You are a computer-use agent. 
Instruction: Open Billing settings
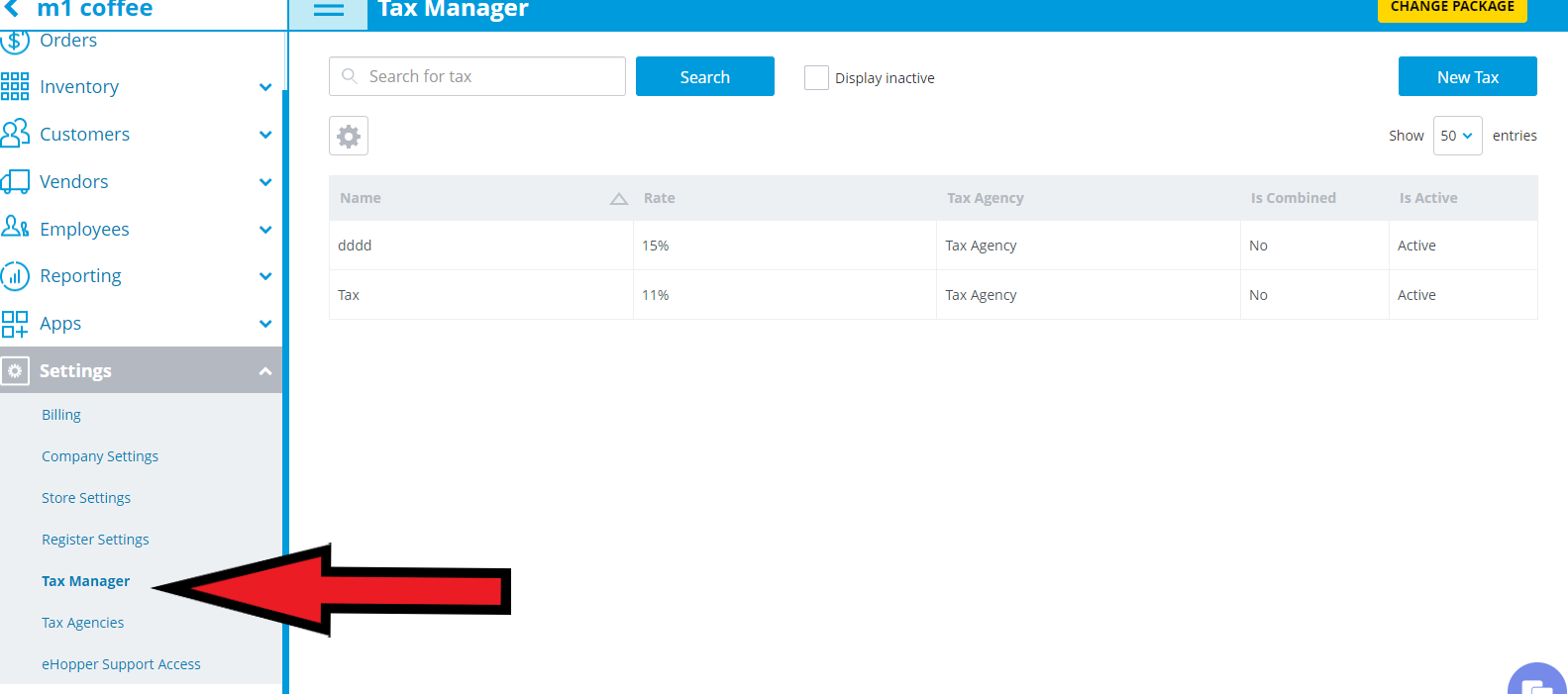pos(61,415)
